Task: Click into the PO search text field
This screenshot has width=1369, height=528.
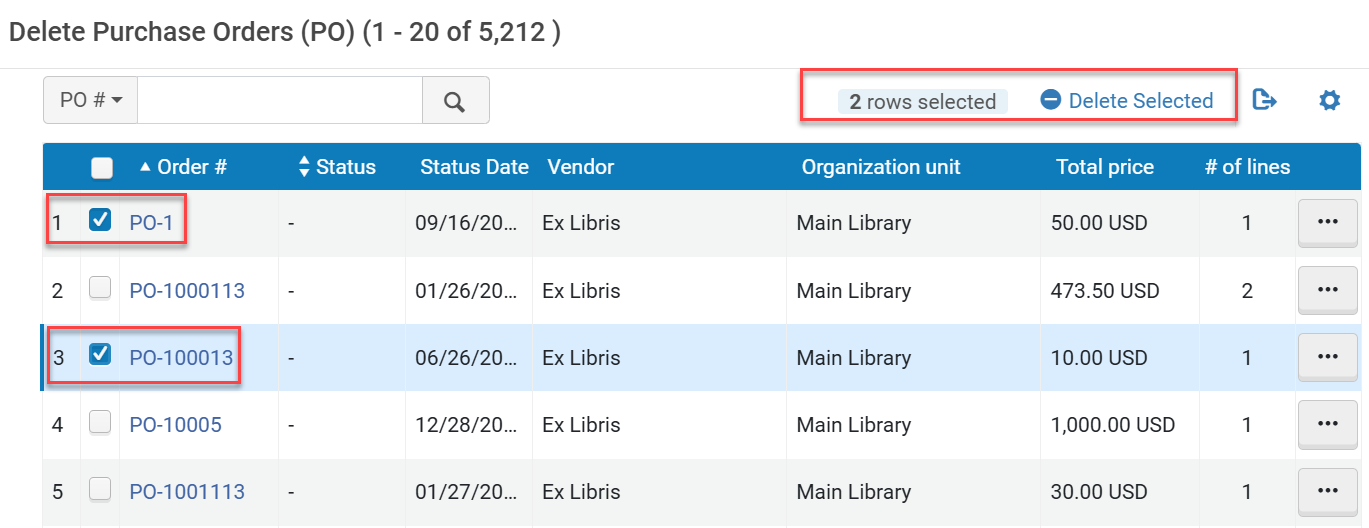Action: [x=280, y=100]
